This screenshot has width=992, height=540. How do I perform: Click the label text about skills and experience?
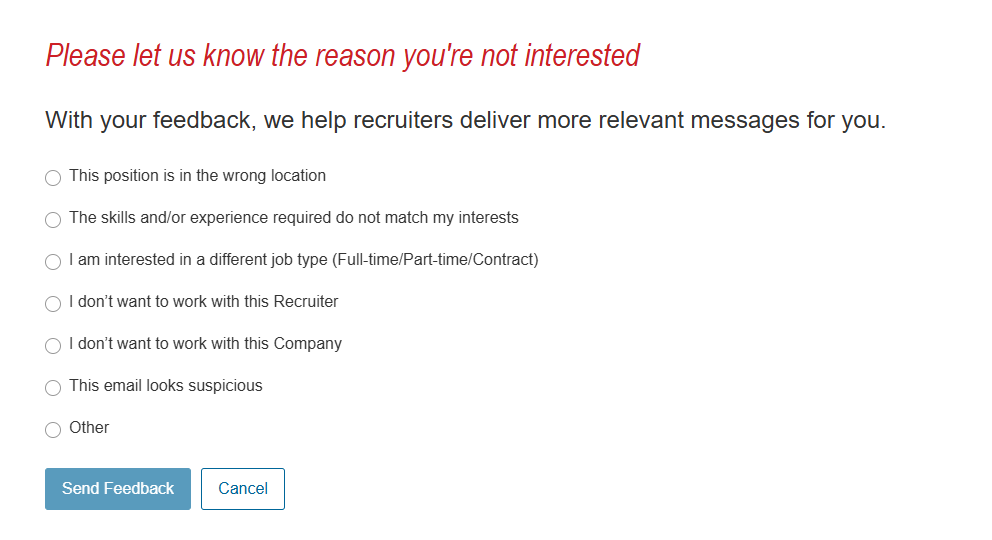[x=294, y=218]
